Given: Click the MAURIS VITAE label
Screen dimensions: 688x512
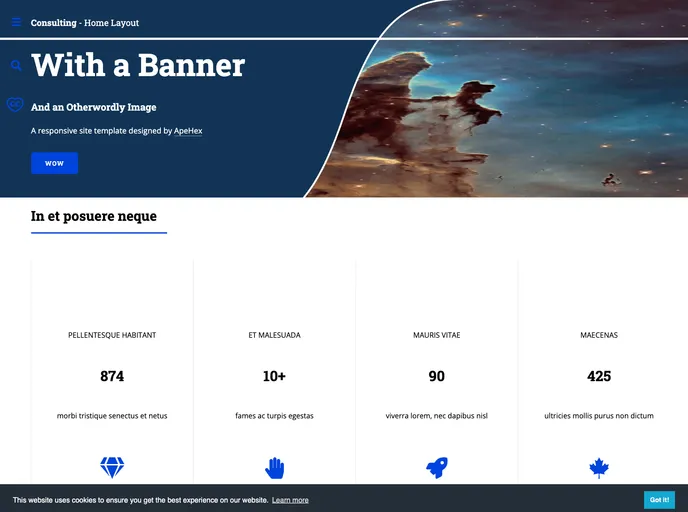Looking at the screenshot, I should [x=437, y=335].
